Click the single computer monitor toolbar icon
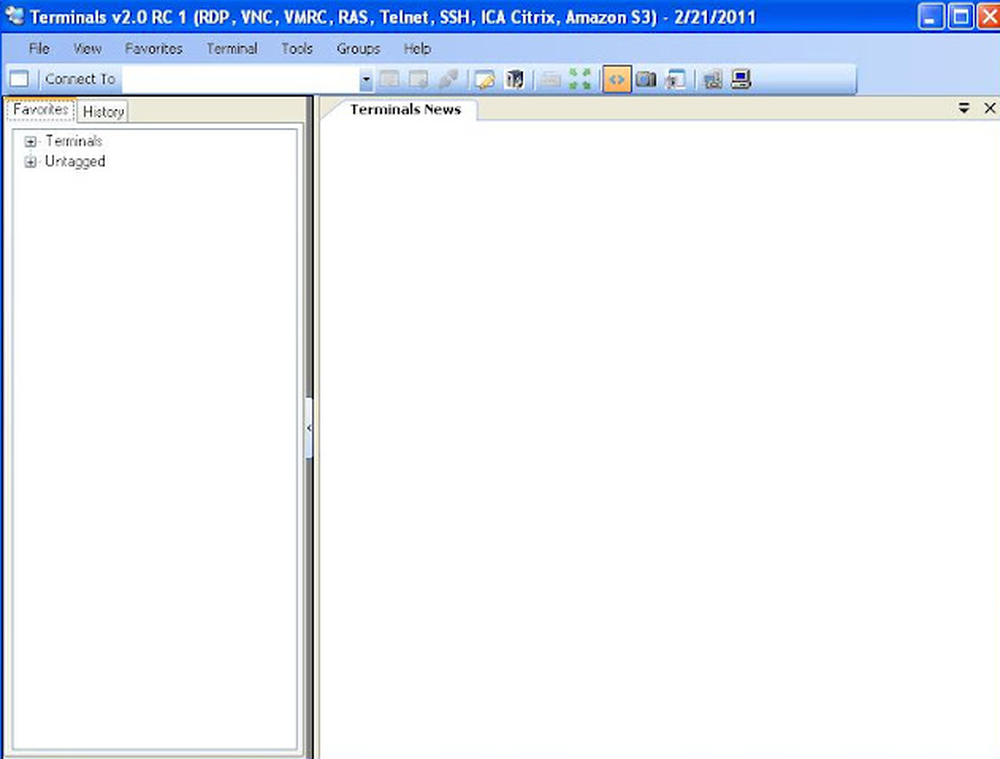The width and height of the screenshot is (1000, 759). (741, 80)
